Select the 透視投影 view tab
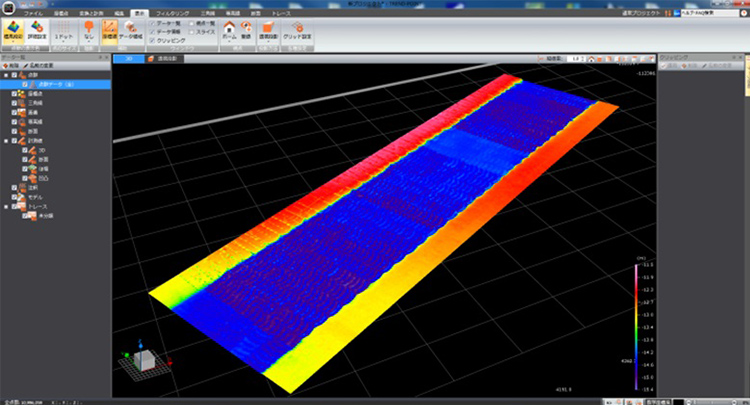750x405 pixels. coord(164,59)
